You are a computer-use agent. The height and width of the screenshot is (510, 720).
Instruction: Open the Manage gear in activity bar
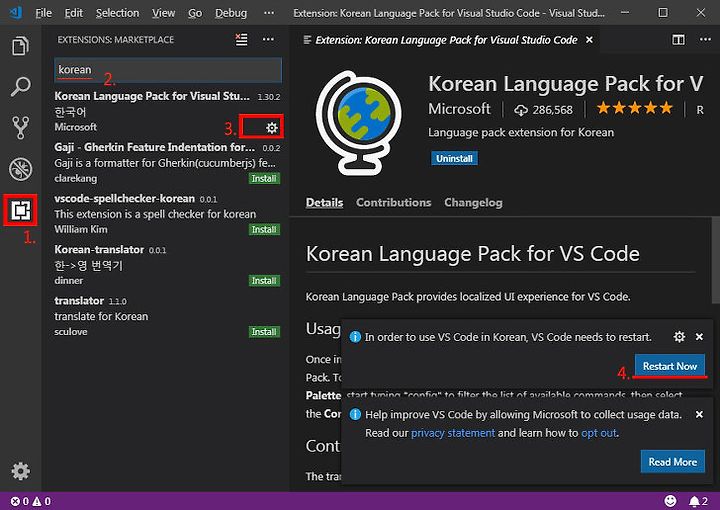pyautogui.click(x=20, y=471)
